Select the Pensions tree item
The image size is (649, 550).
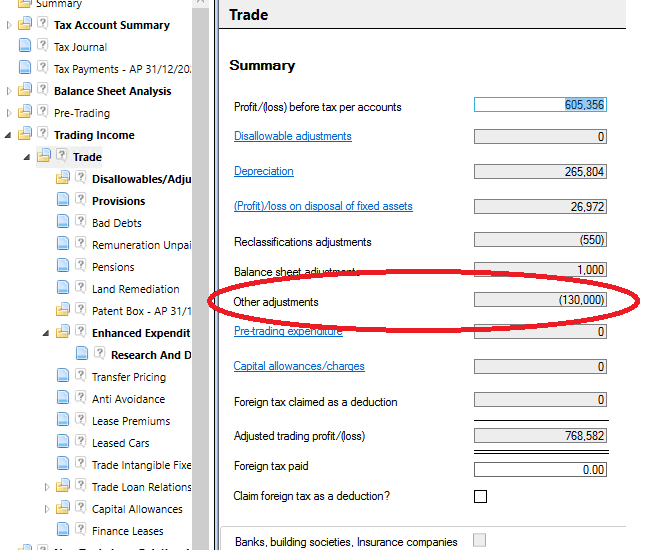(x=113, y=267)
